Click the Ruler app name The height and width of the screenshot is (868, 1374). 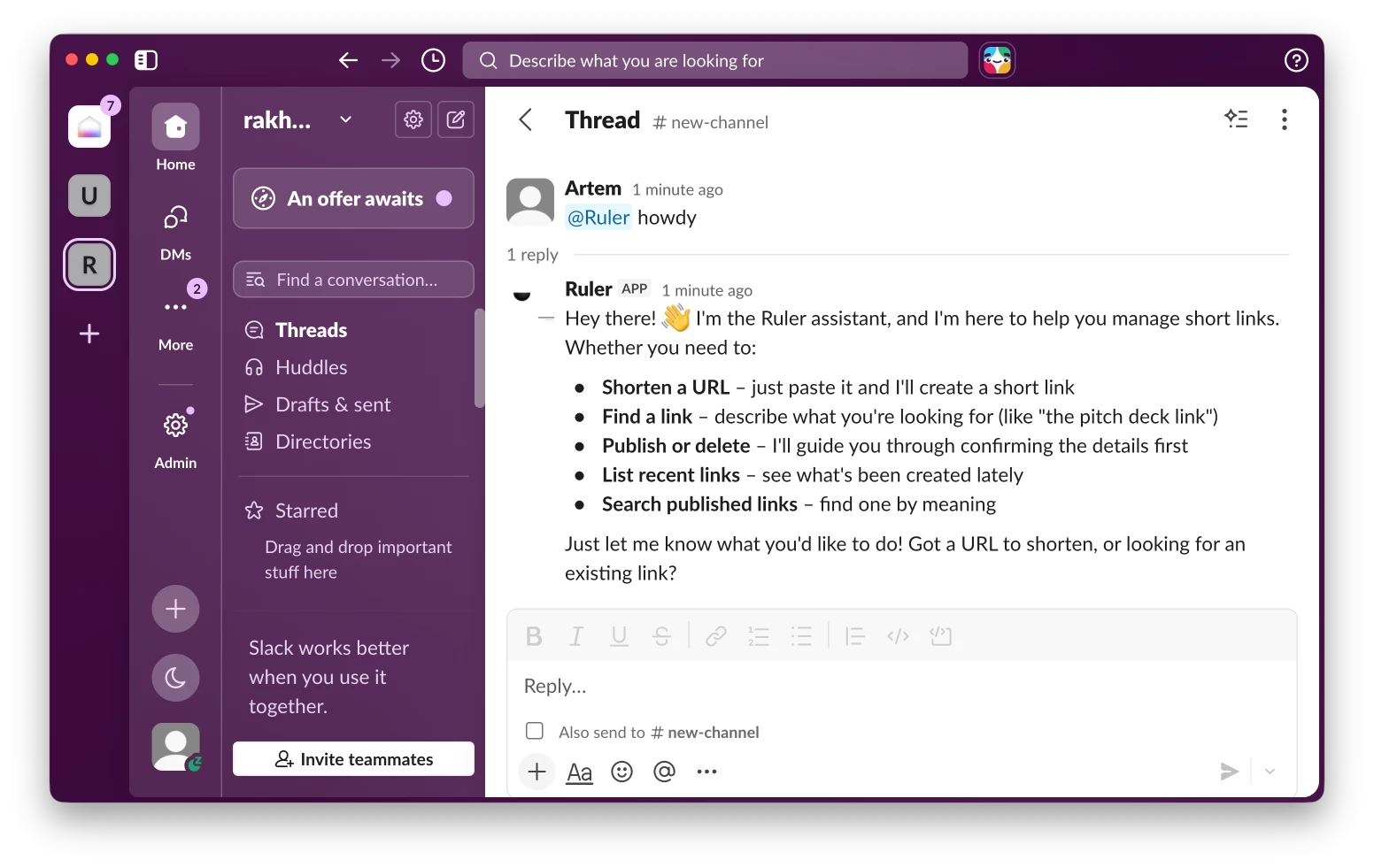pyautogui.click(x=589, y=289)
